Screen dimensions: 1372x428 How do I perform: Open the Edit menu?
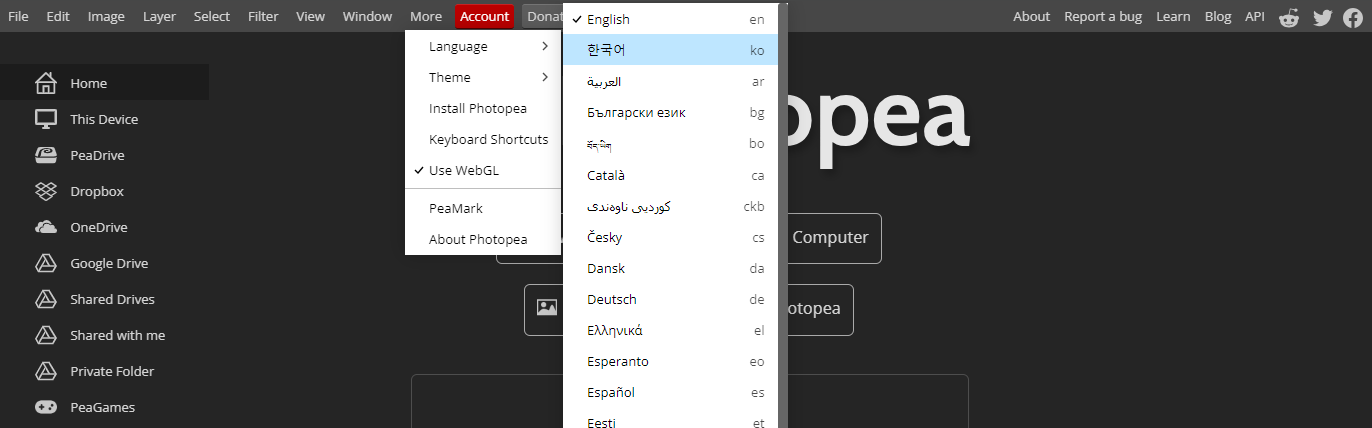(58, 16)
